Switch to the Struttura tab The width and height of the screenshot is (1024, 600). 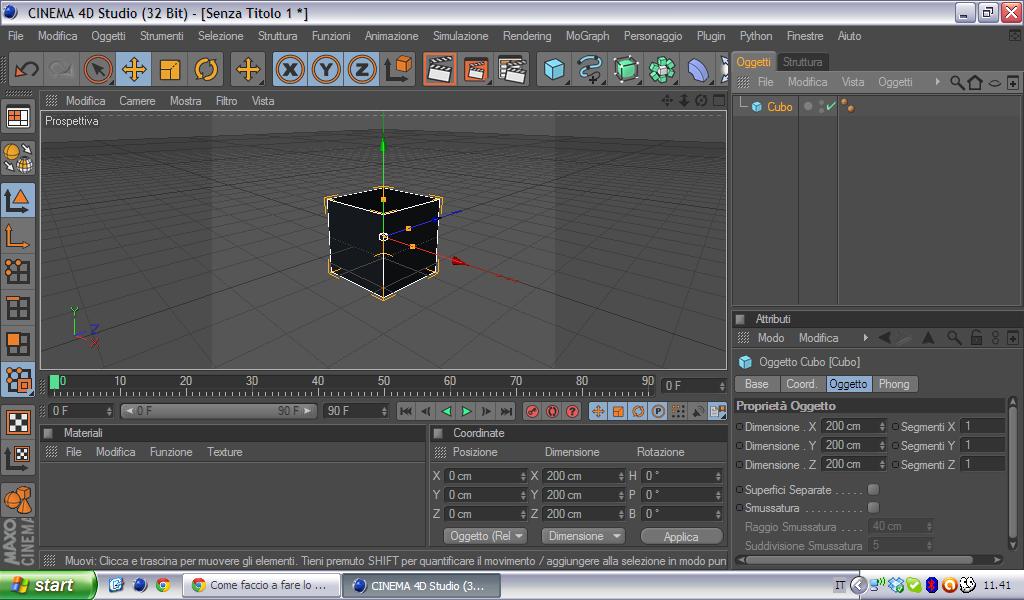click(802, 62)
